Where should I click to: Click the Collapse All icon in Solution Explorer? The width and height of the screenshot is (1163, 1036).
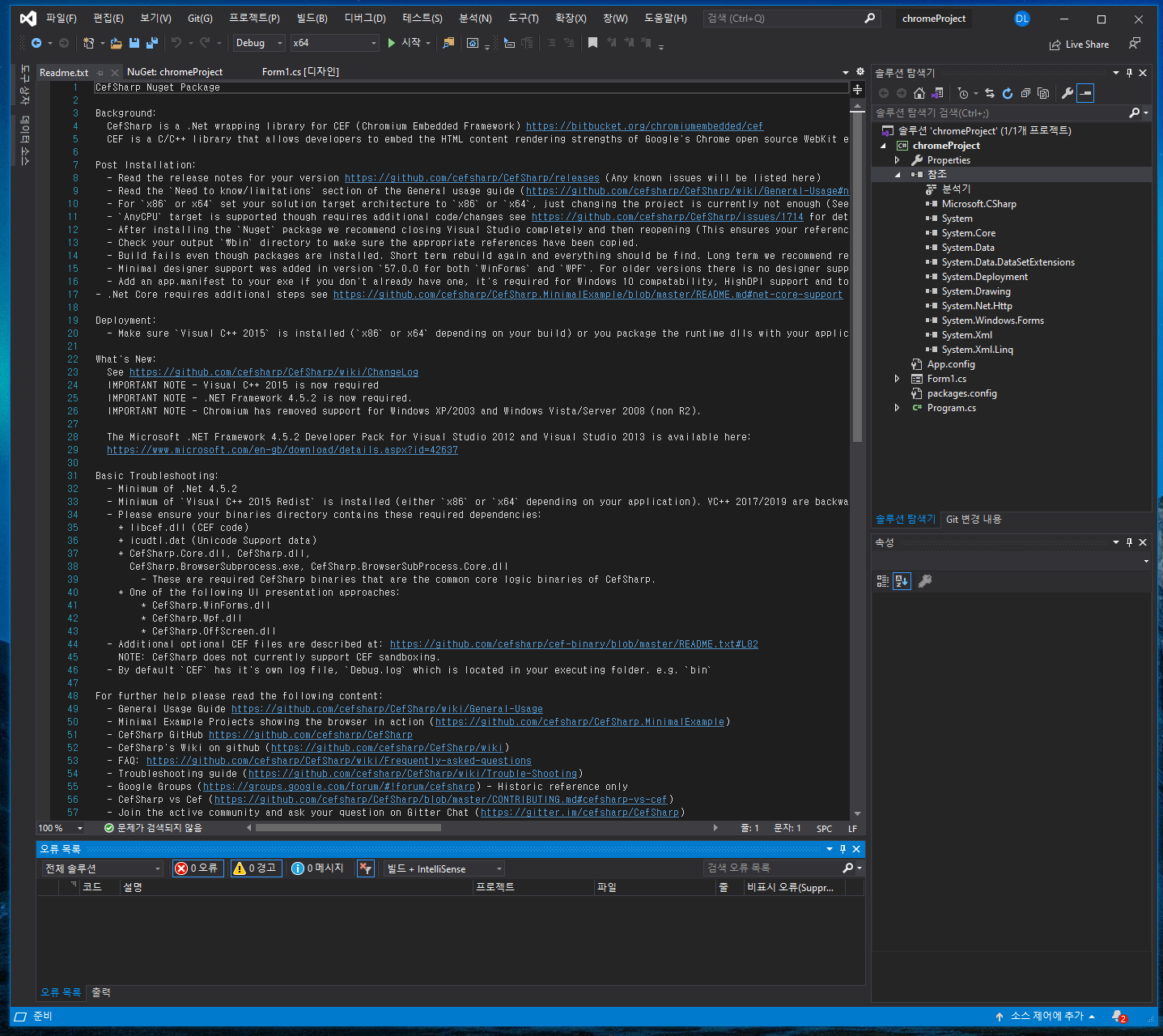pyautogui.click(x=1025, y=93)
